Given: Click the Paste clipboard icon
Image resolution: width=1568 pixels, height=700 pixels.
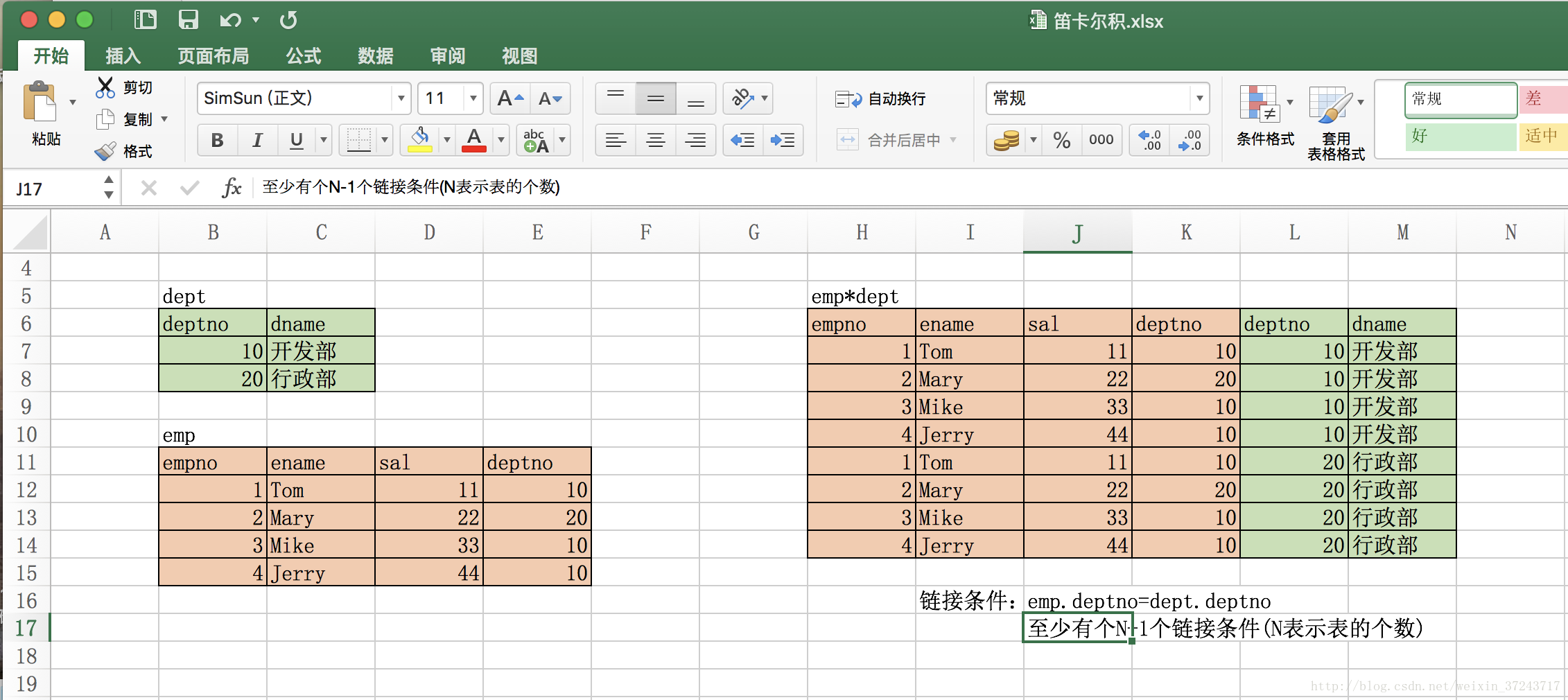Looking at the screenshot, I should tap(40, 103).
